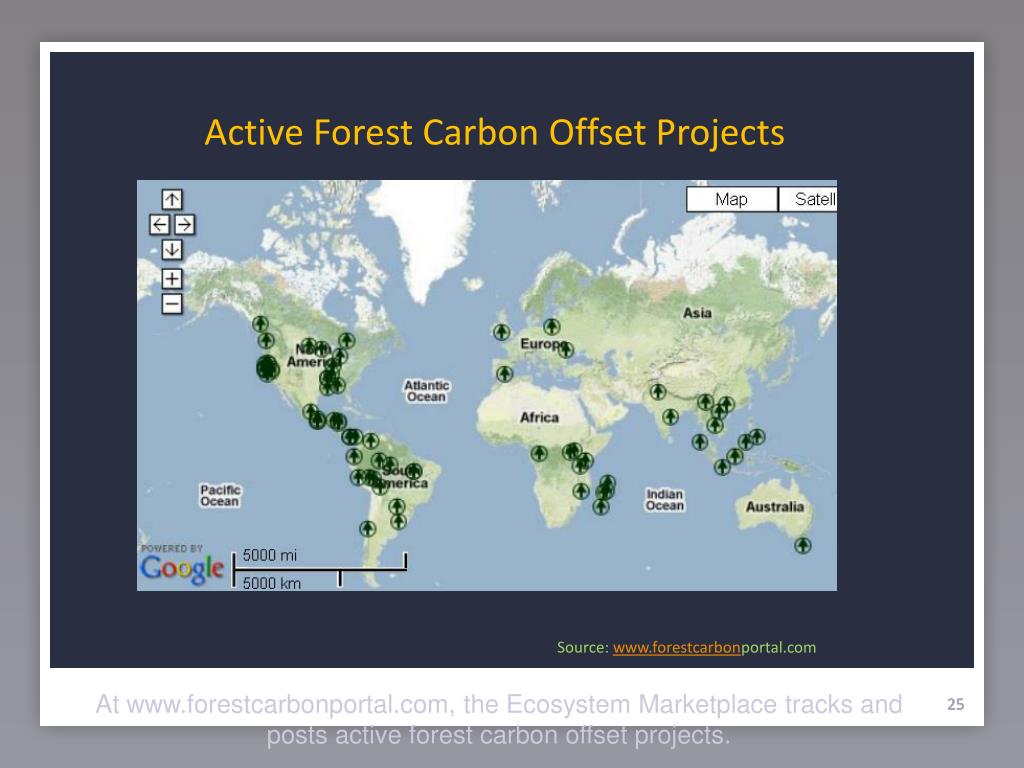Click the Asia map label
Image resolution: width=1024 pixels, height=768 pixels.
click(697, 313)
